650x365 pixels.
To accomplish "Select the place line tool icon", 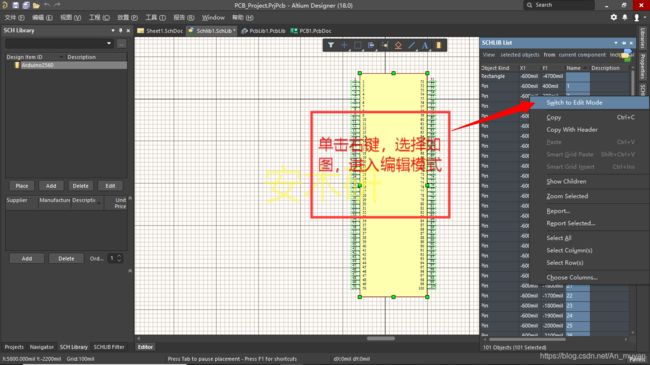I will point(411,45).
